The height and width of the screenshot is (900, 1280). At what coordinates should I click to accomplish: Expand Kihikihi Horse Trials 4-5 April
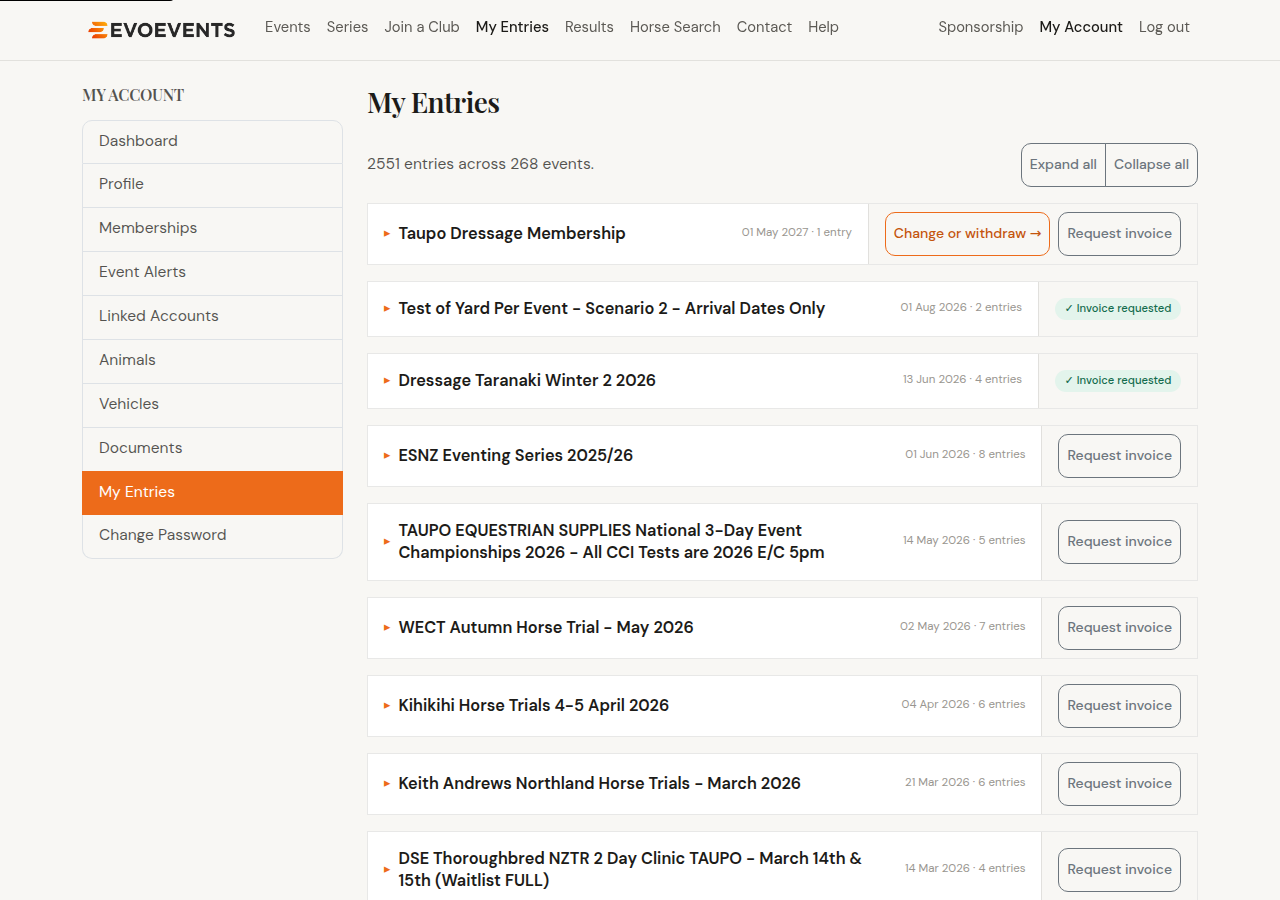coord(704,706)
